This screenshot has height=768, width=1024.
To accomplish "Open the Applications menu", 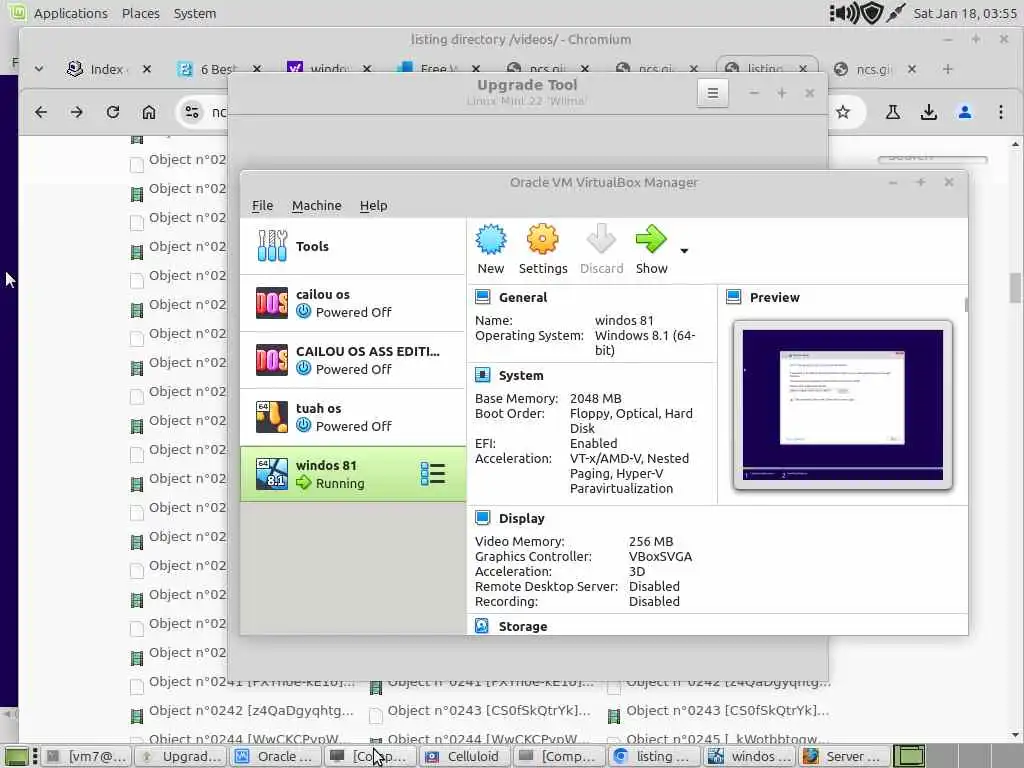I will pos(71,13).
